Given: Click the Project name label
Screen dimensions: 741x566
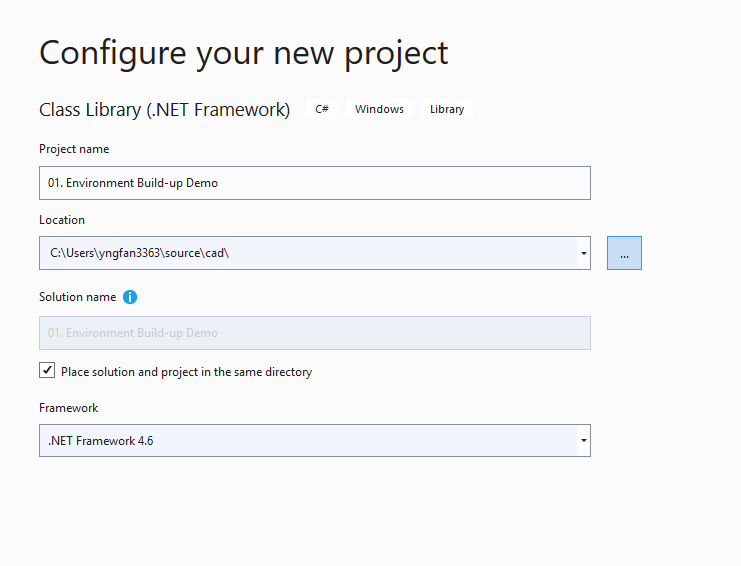Looking at the screenshot, I should pyautogui.click(x=74, y=149).
